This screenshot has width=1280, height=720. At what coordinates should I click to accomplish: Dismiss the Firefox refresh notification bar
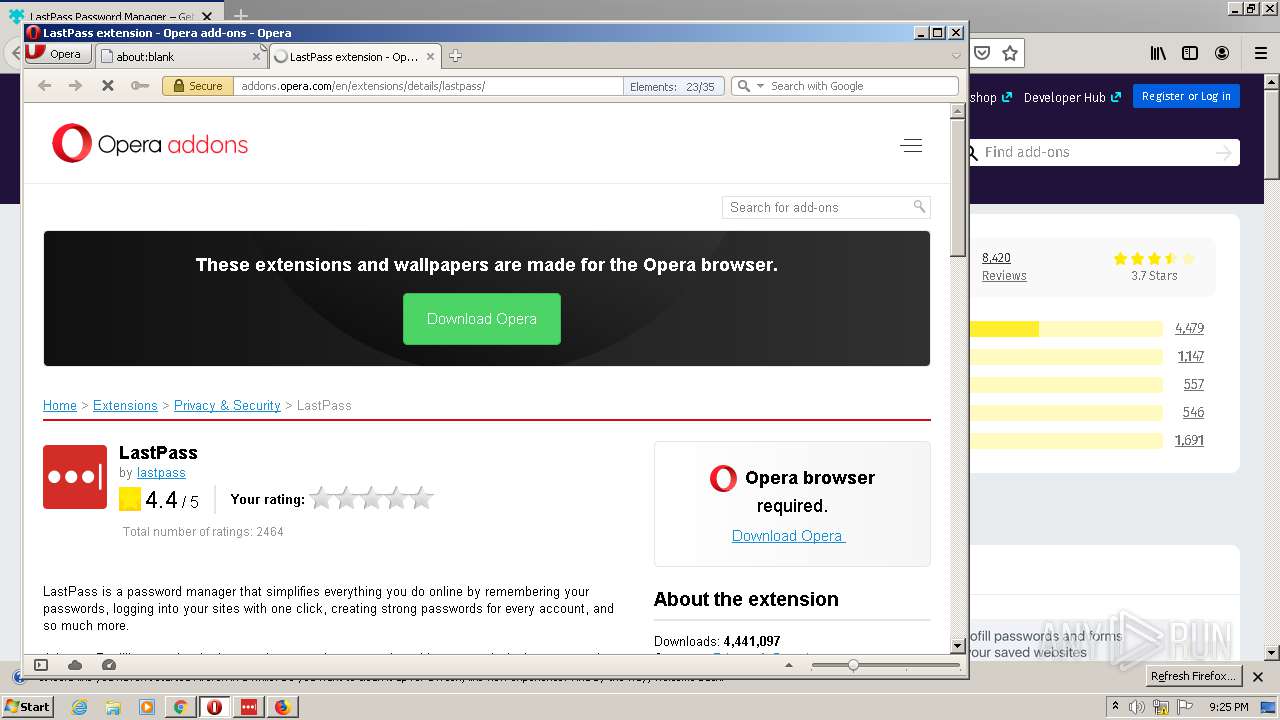1258,676
